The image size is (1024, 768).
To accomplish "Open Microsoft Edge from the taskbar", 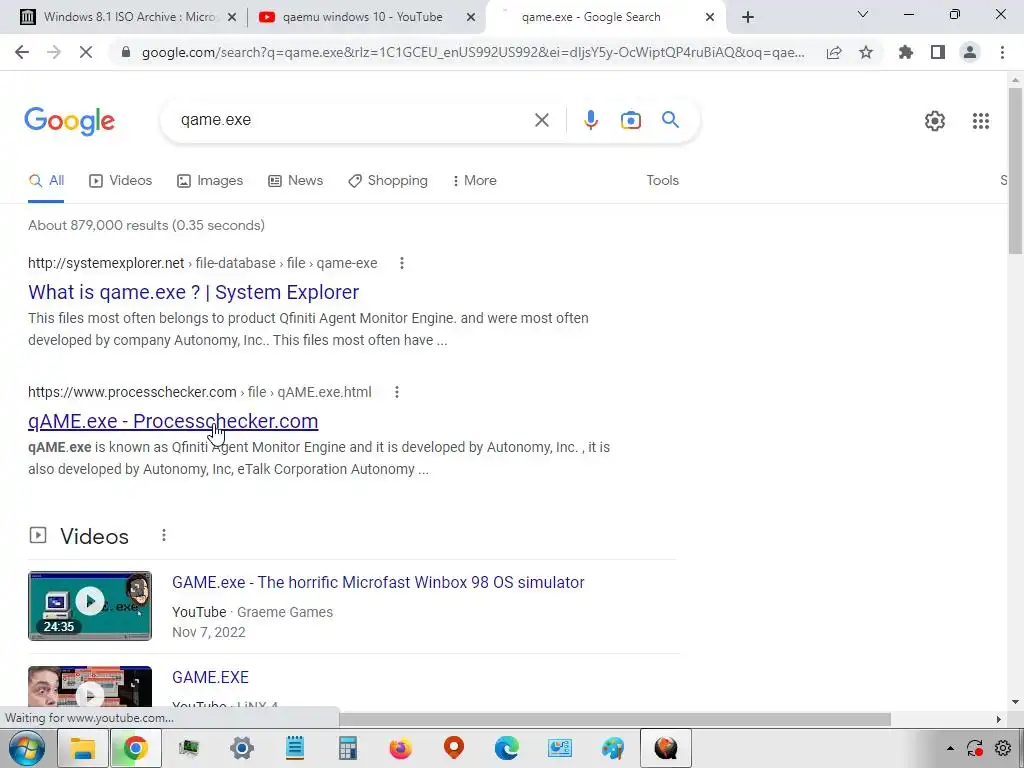I will pos(506,748).
